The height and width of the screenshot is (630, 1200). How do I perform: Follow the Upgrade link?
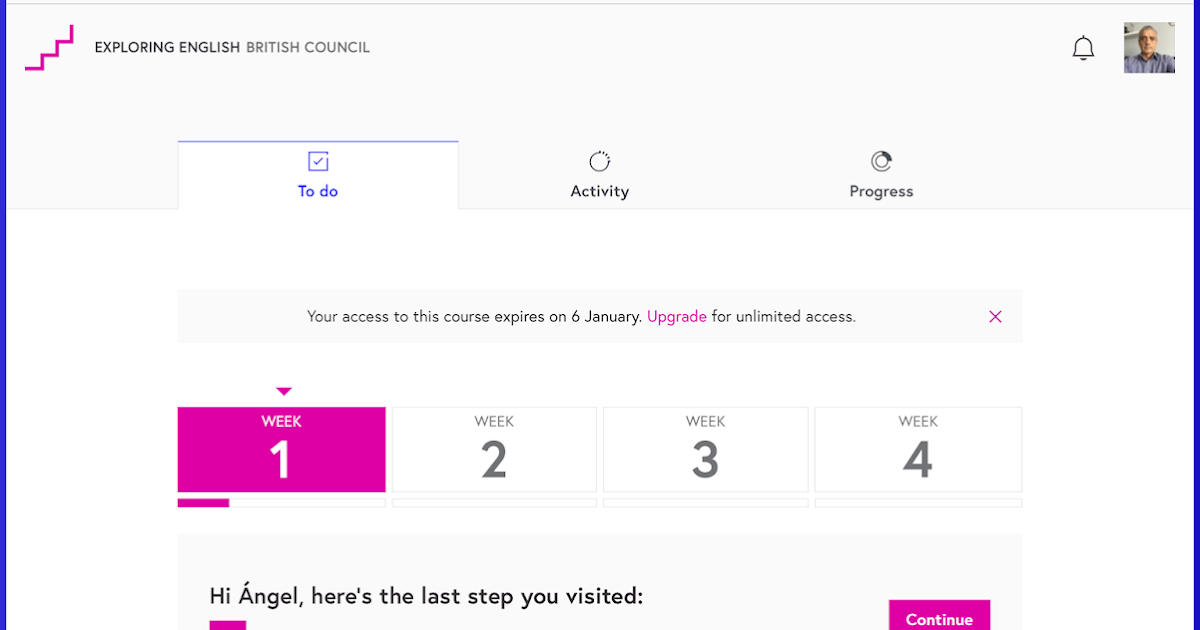(x=677, y=317)
